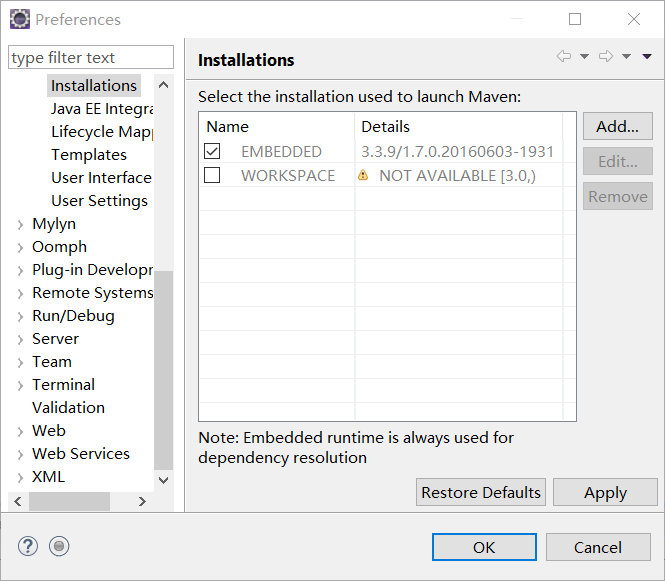Image resolution: width=665 pixels, height=581 pixels.
Task: Expand the Team tree node
Action: (20, 363)
